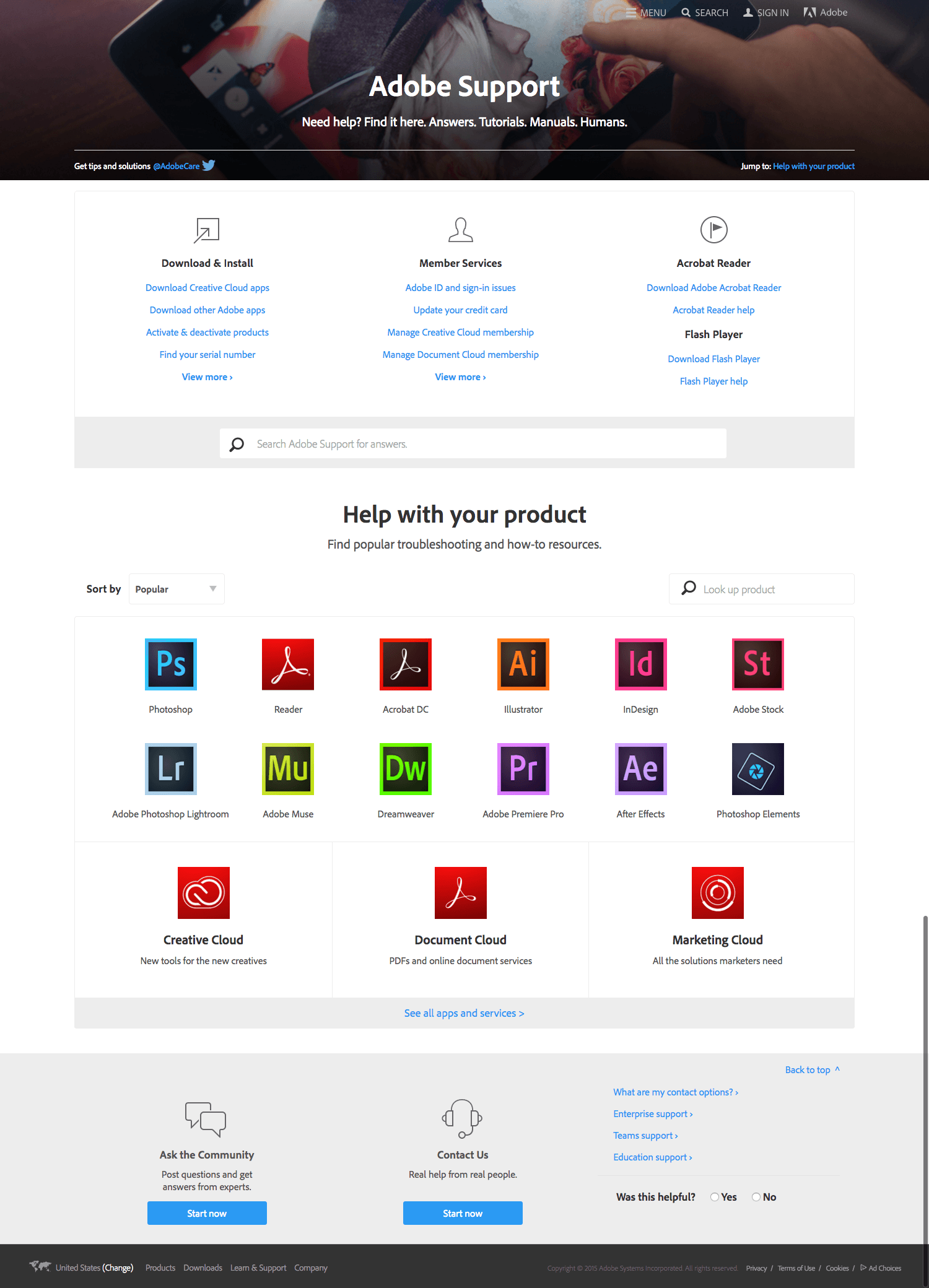929x1288 pixels.
Task: Focus the Search Adobe Support input
Action: (x=473, y=444)
